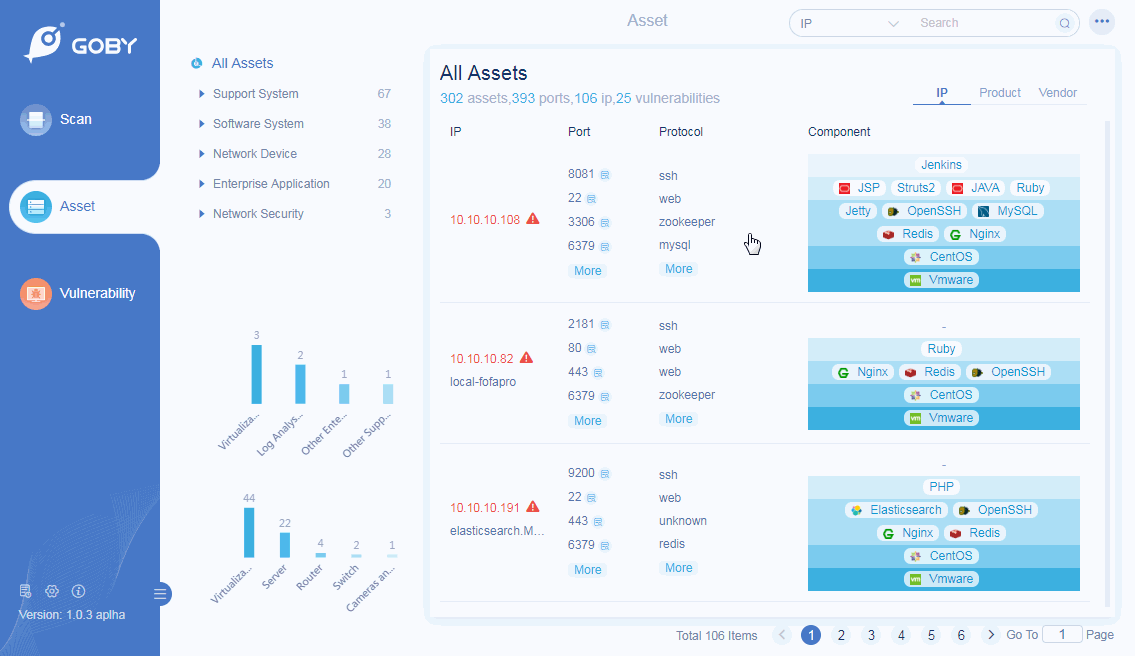
Task: Click the asset list vertical scrollbar
Action: click(1107, 362)
